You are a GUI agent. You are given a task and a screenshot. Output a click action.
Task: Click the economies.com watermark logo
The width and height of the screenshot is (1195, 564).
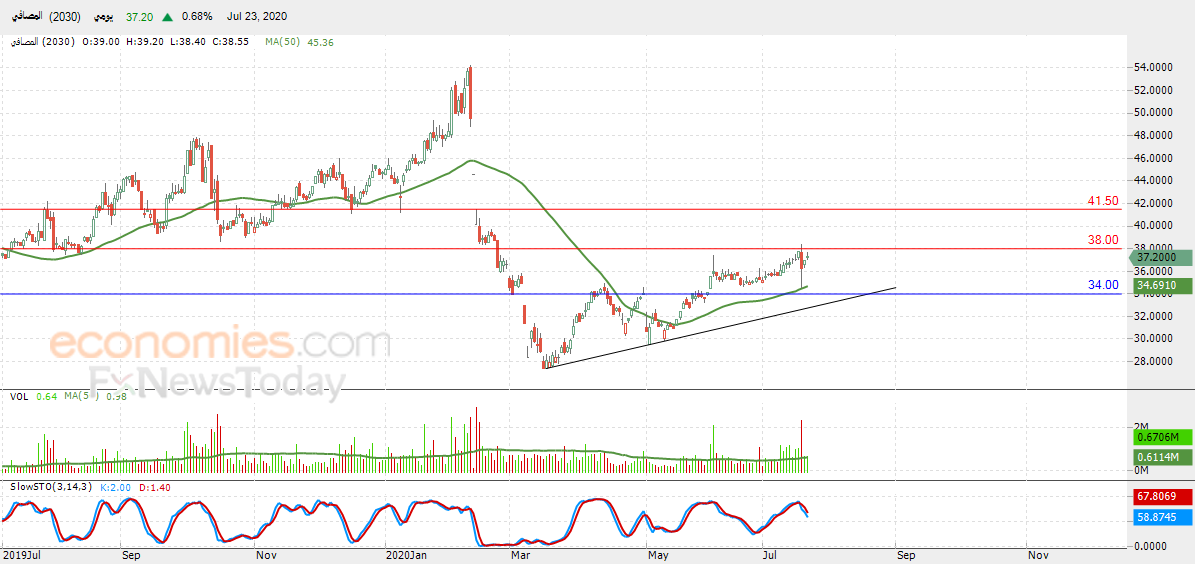(x=220, y=344)
